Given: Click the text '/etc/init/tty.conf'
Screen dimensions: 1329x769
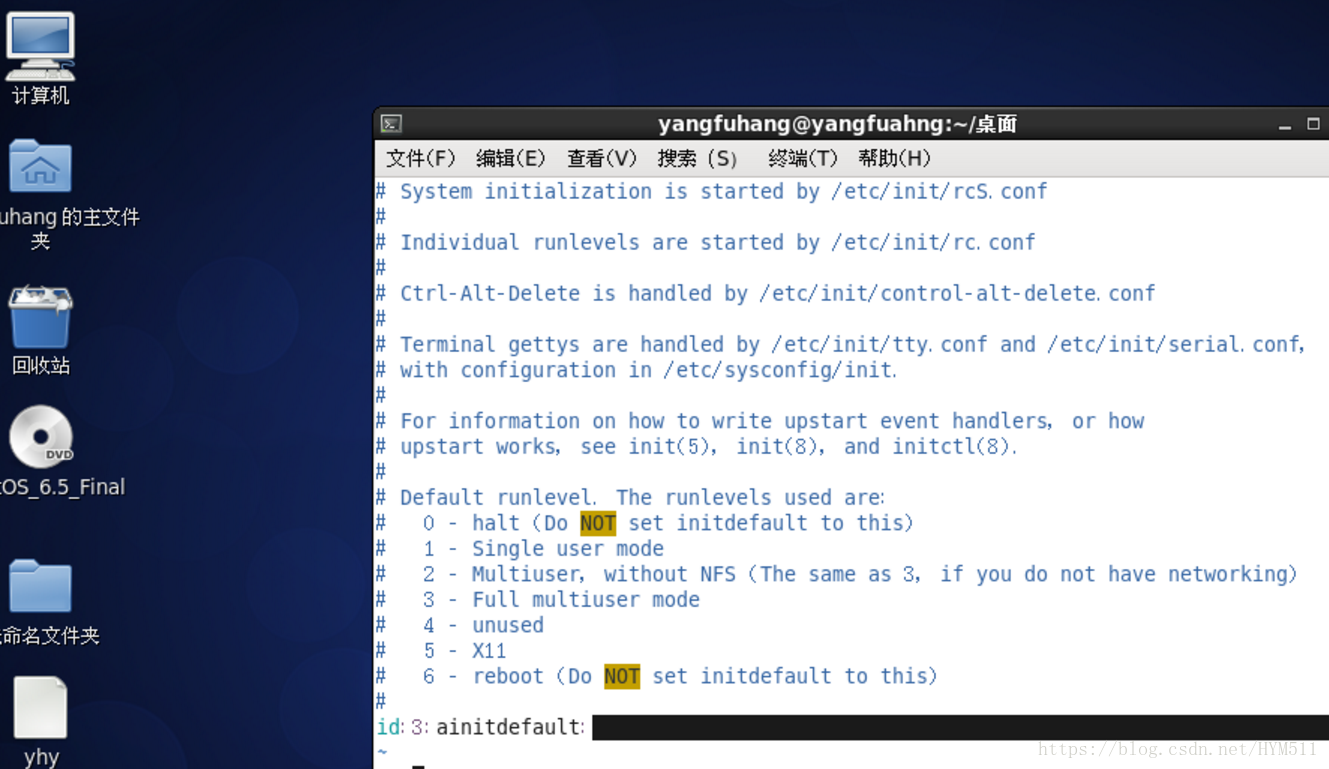Looking at the screenshot, I should click(x=880, y=344).
